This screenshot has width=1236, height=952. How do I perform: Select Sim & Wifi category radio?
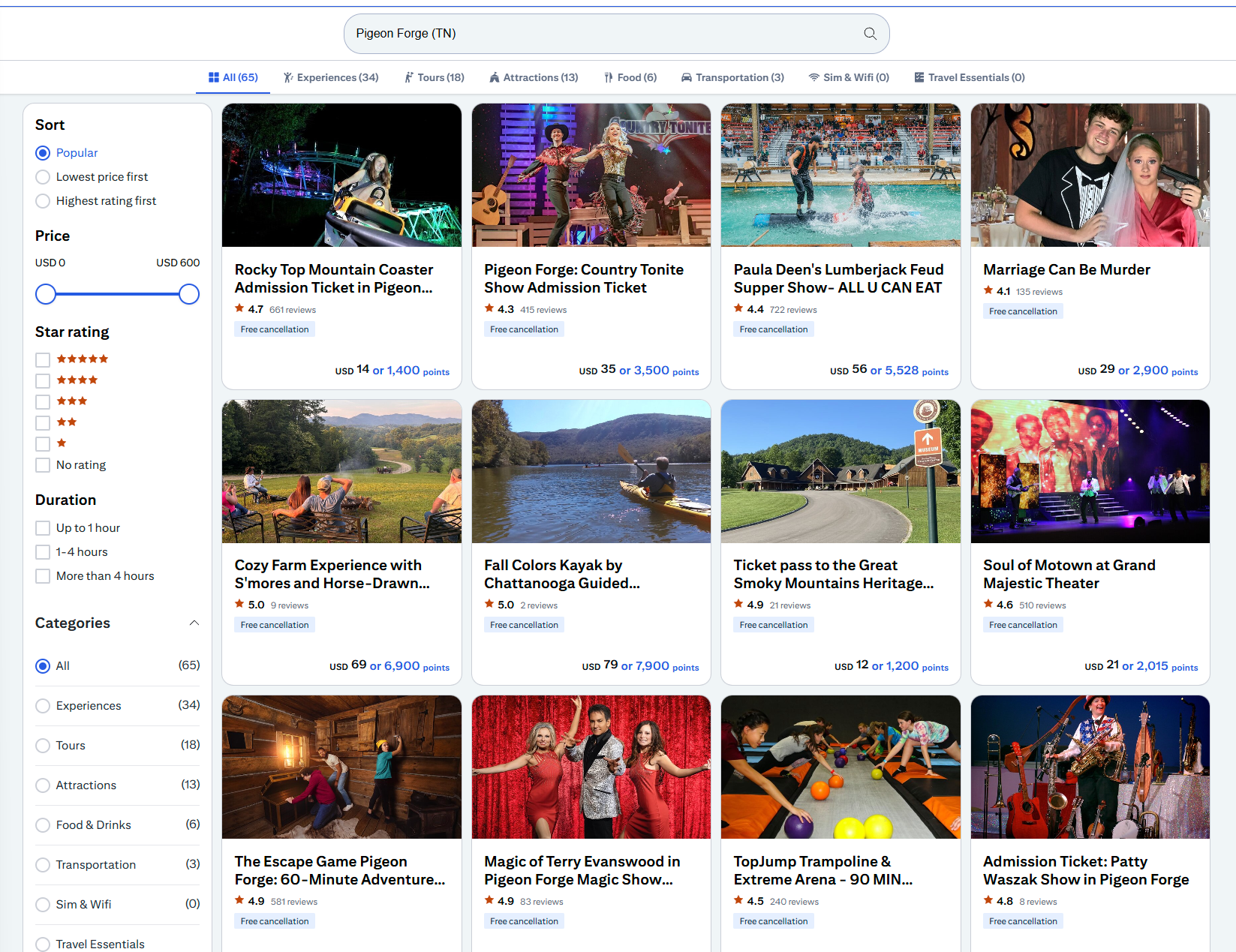click(x=43, y=905)
